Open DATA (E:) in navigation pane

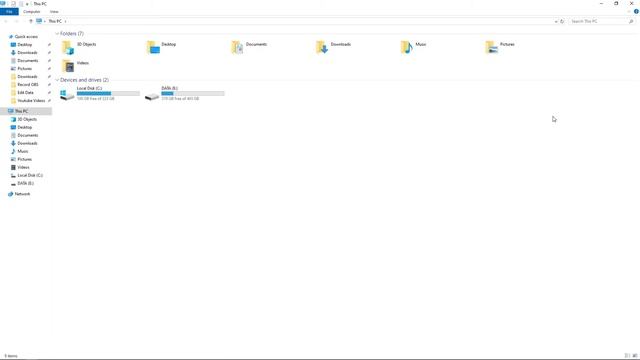tap(25, 183)
